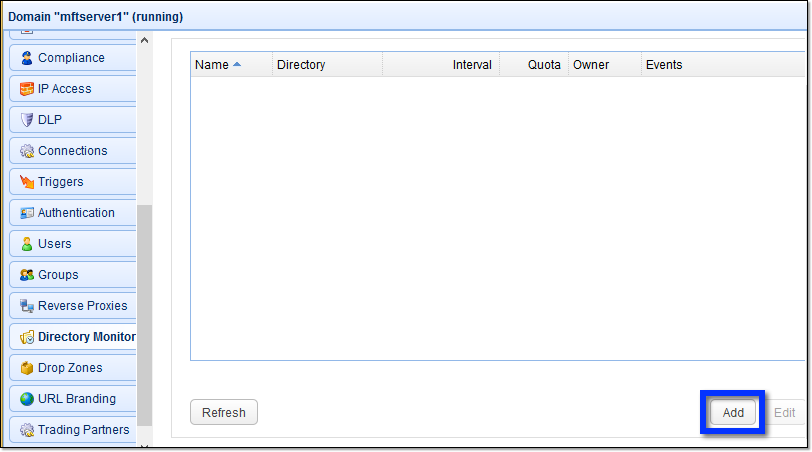The height and width of the screenshot is (452, 812).
Task: Click the Edit button
Action: 784,413
